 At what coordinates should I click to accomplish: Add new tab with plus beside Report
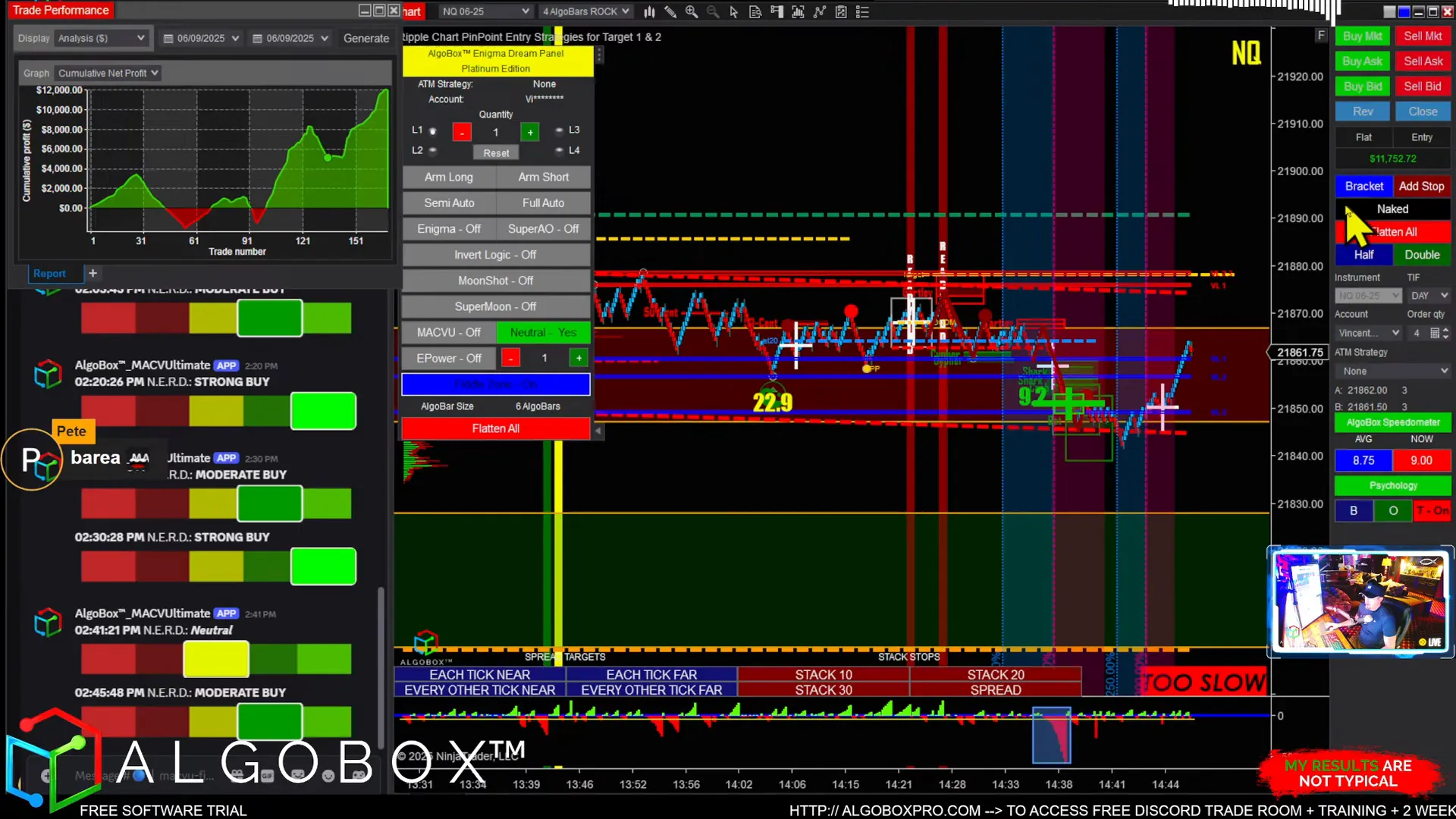tap(93, 273)
